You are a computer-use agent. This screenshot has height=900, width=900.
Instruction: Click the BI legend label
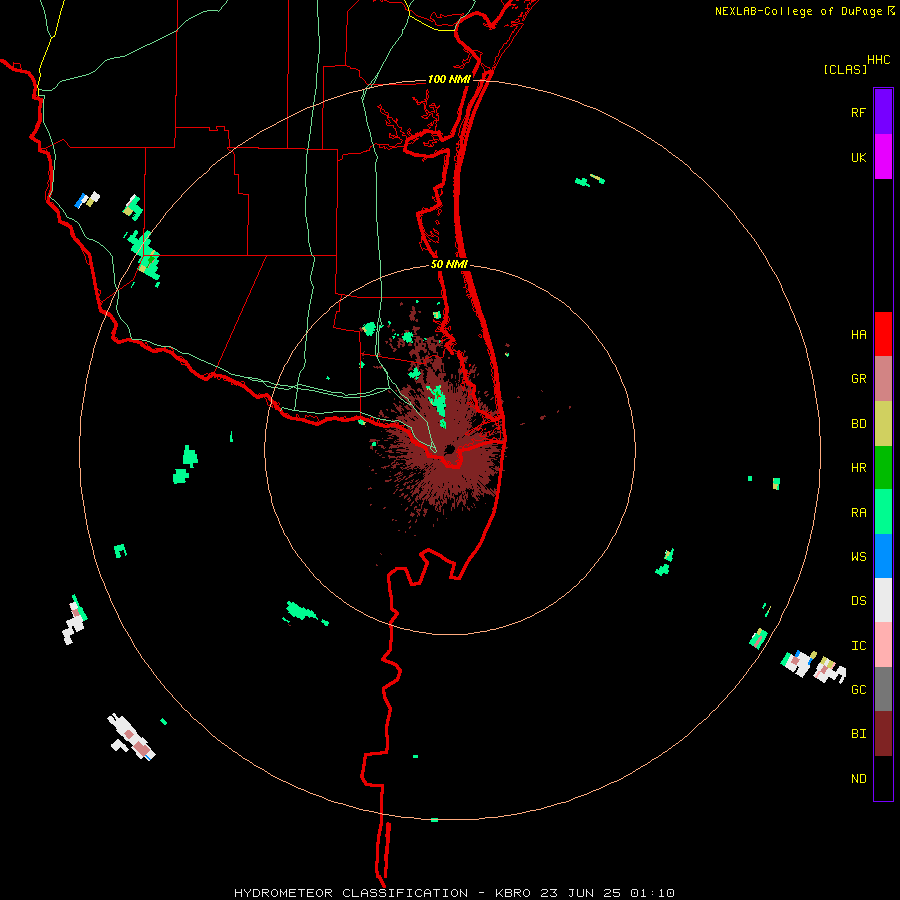point(858,734)
